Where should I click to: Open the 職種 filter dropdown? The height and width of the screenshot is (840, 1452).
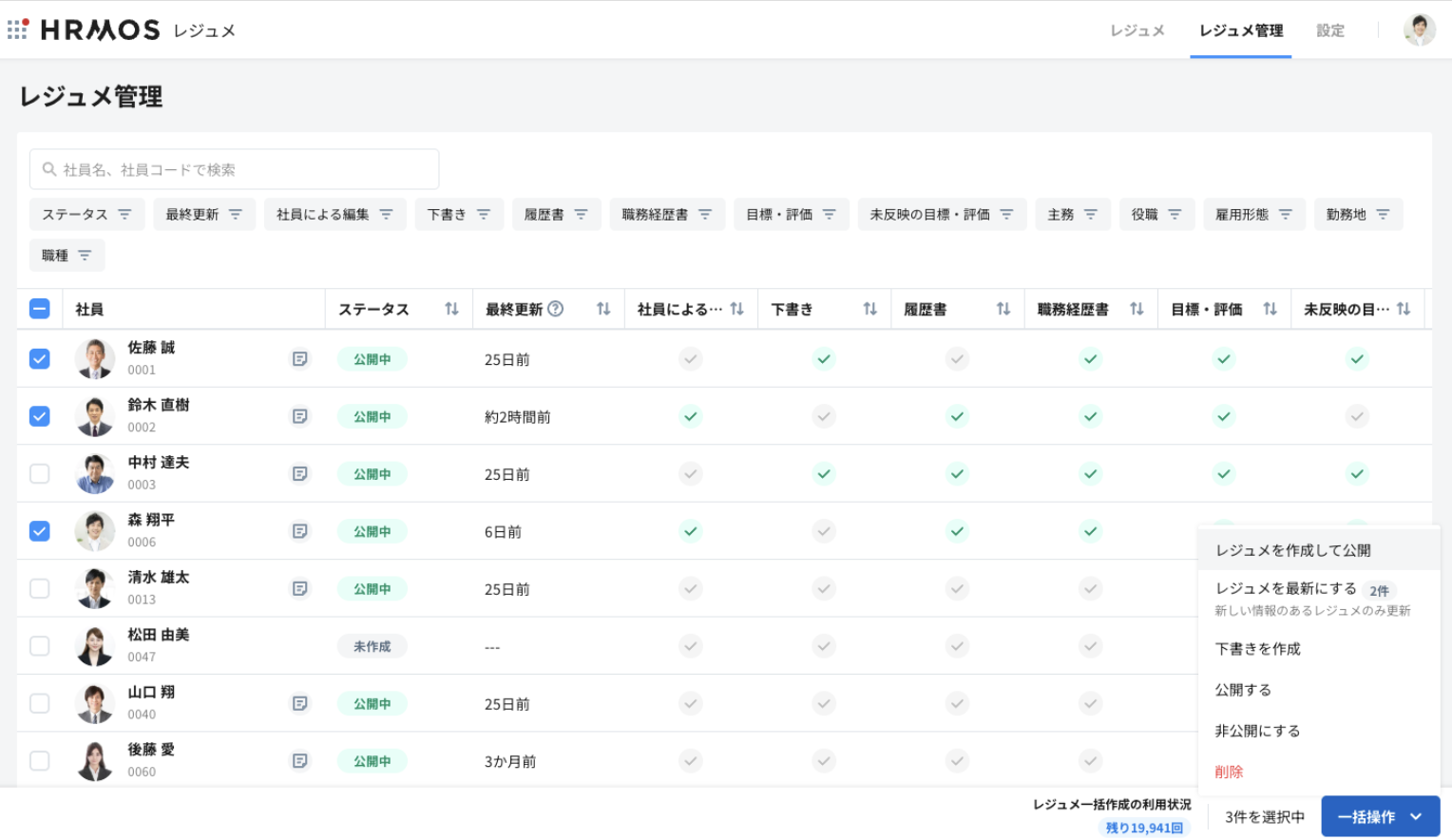(x=67, y=256)
